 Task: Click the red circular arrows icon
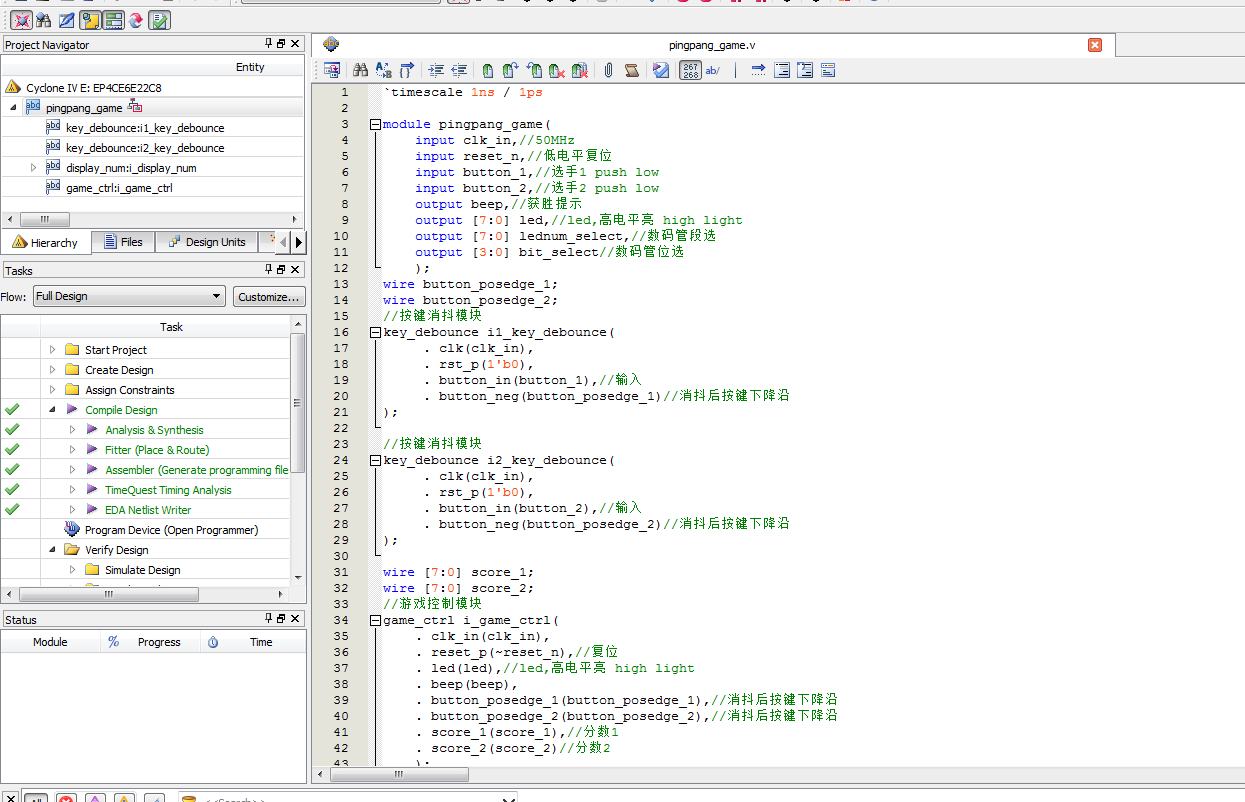point(135,19)
